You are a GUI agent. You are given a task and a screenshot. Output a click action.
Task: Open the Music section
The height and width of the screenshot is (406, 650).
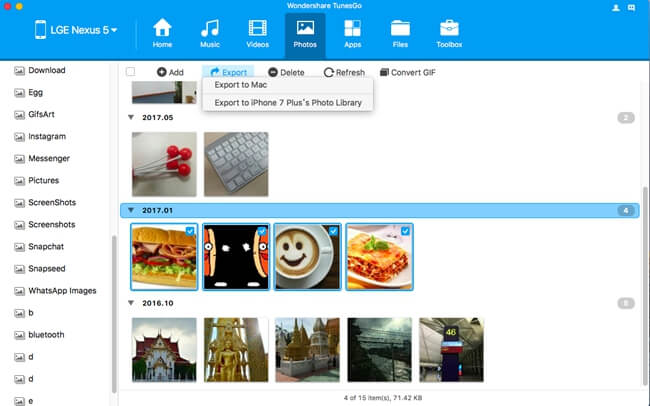point(210,34)
